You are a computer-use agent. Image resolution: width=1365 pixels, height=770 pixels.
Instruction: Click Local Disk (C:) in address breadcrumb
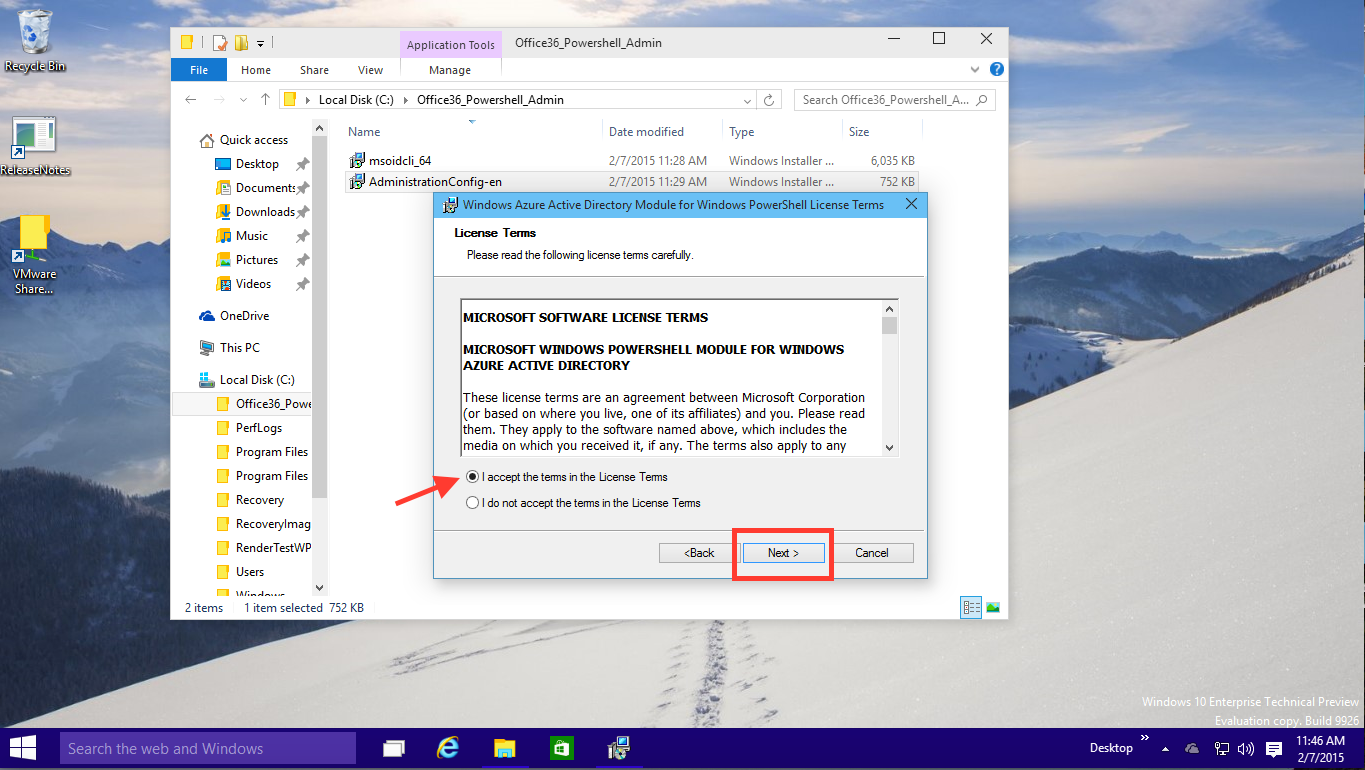coord(356,100)
